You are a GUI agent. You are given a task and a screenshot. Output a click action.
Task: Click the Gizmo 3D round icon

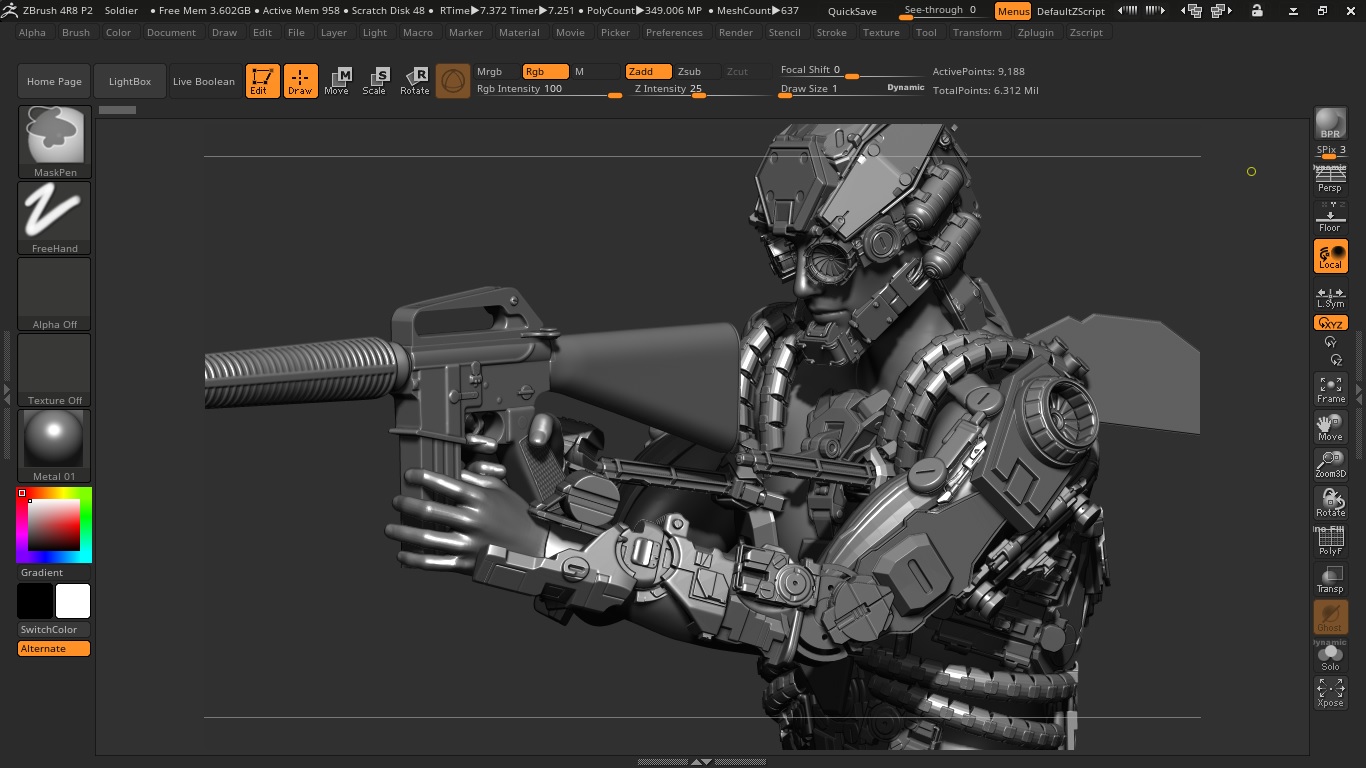pyautogui.click(x=453, y=81)
